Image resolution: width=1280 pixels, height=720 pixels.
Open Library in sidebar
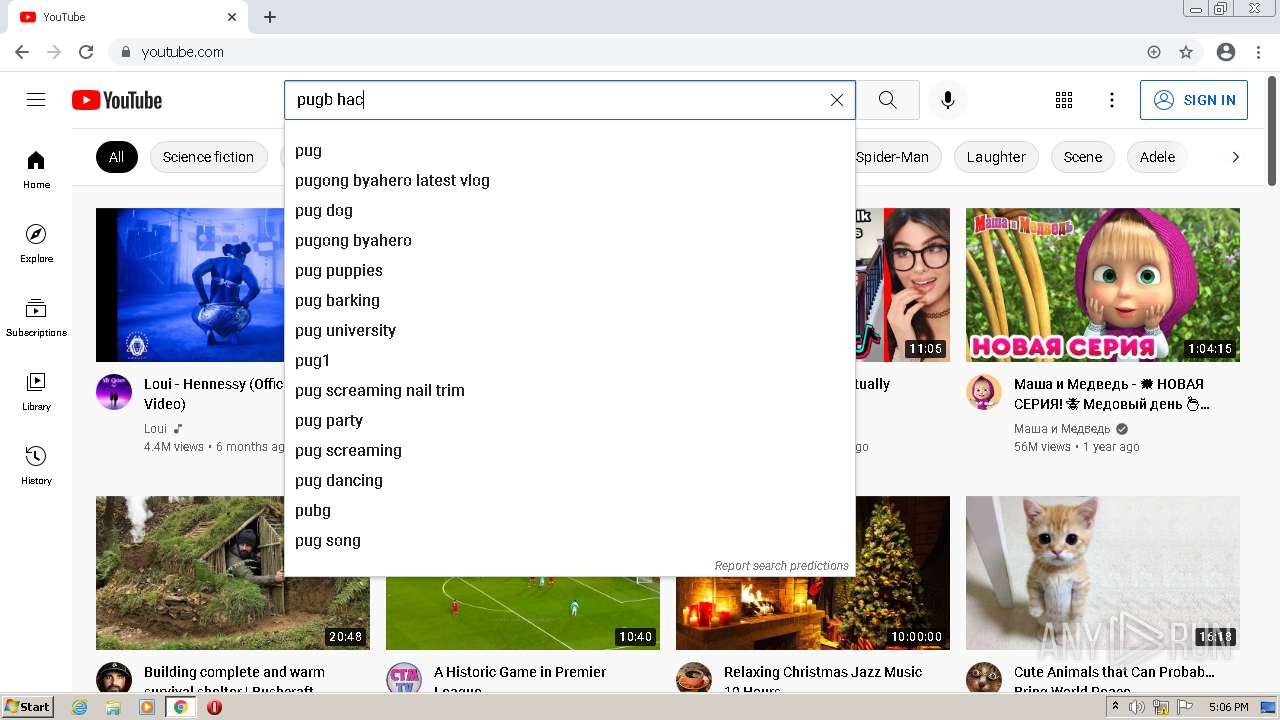click(x=36, y=391)
